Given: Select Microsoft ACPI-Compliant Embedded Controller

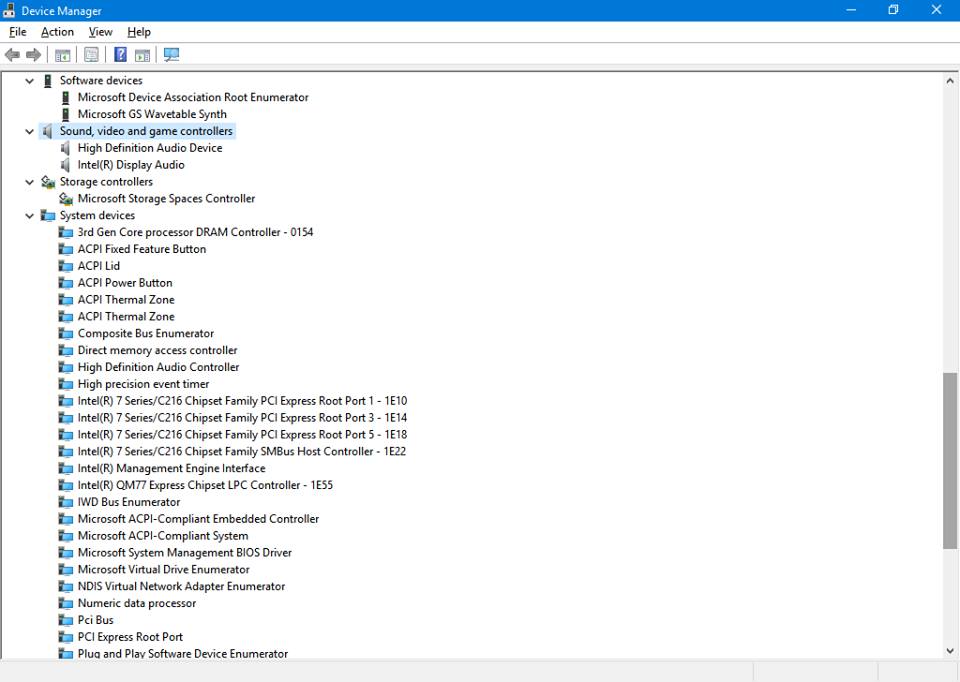Looking at the screenshot, I should [198, 519].
